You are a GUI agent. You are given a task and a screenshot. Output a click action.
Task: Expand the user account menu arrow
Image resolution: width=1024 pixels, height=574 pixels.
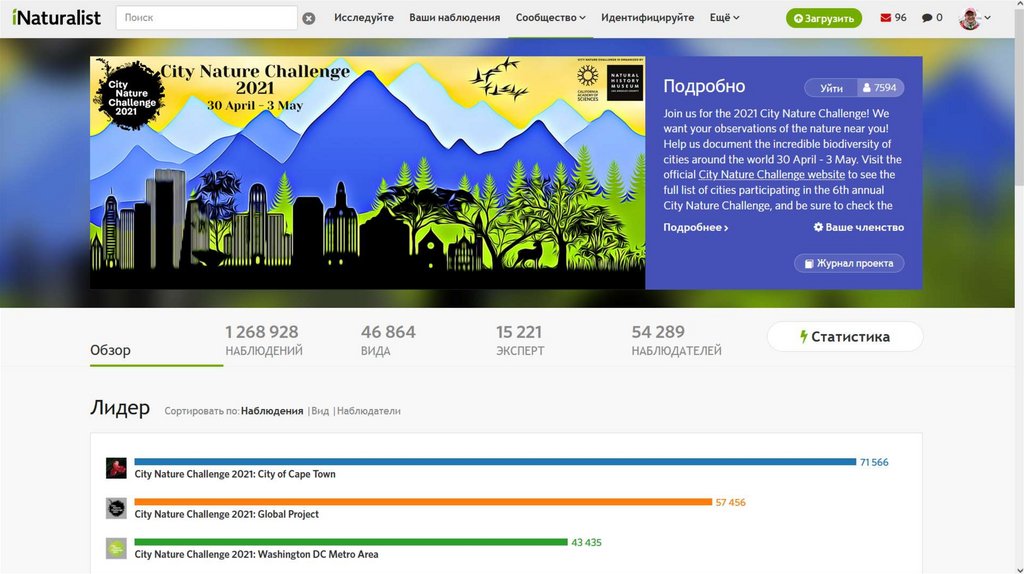(x=987, y=18)
